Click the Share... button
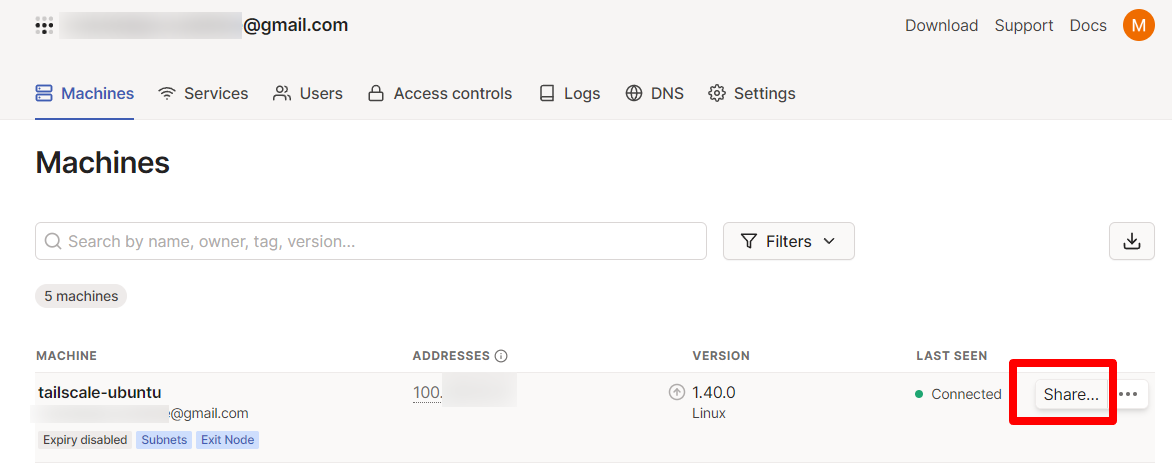 click(1071, 394)
